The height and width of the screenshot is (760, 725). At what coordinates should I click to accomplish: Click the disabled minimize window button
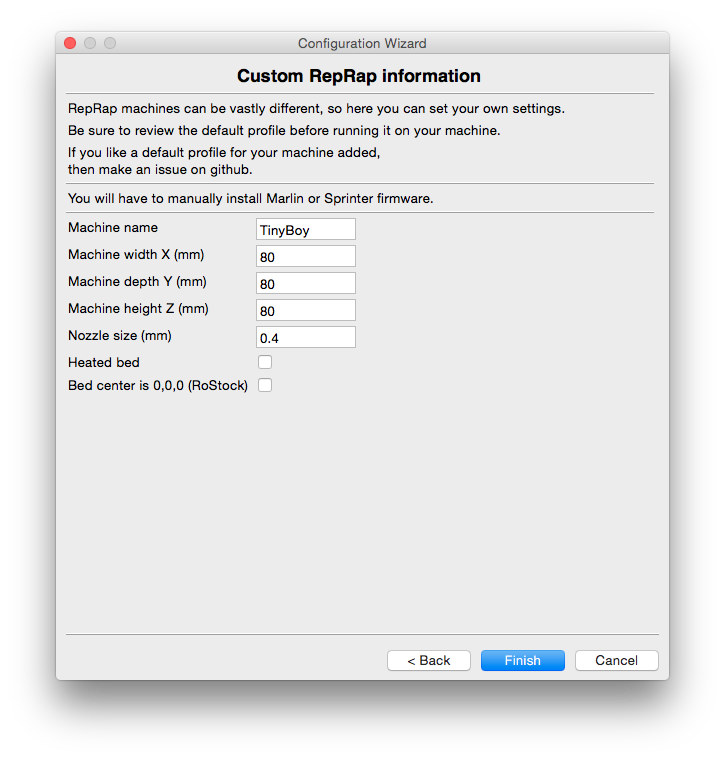[90, 43]
